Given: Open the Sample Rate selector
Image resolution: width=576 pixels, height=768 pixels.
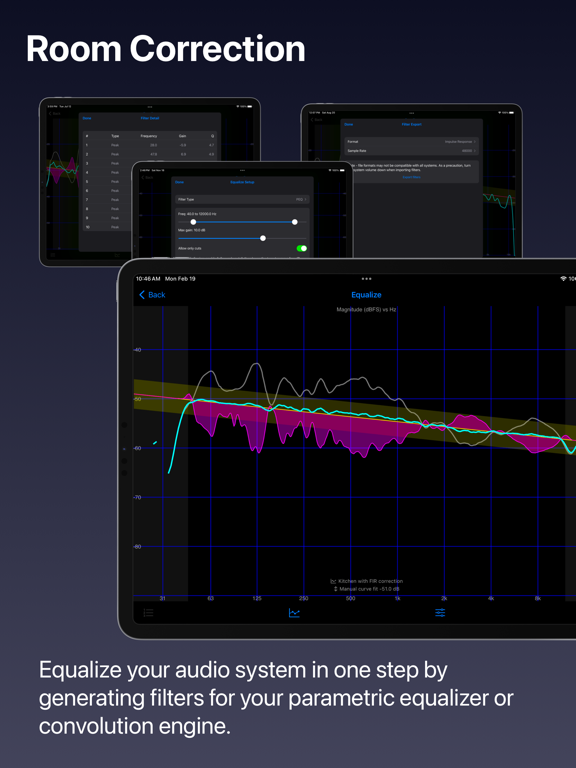Looking at the screenshot, I should (412, 151).
